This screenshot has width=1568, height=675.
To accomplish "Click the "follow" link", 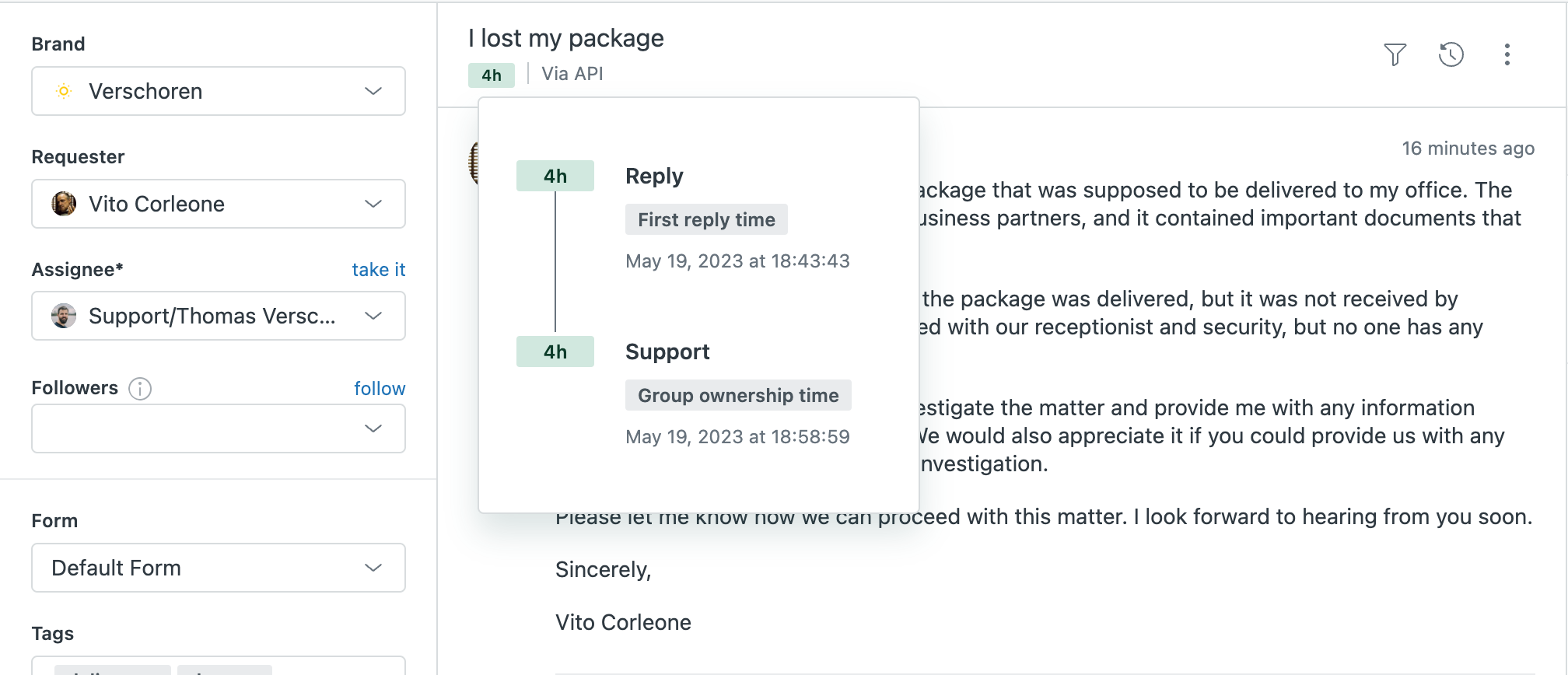I will 380,388.
